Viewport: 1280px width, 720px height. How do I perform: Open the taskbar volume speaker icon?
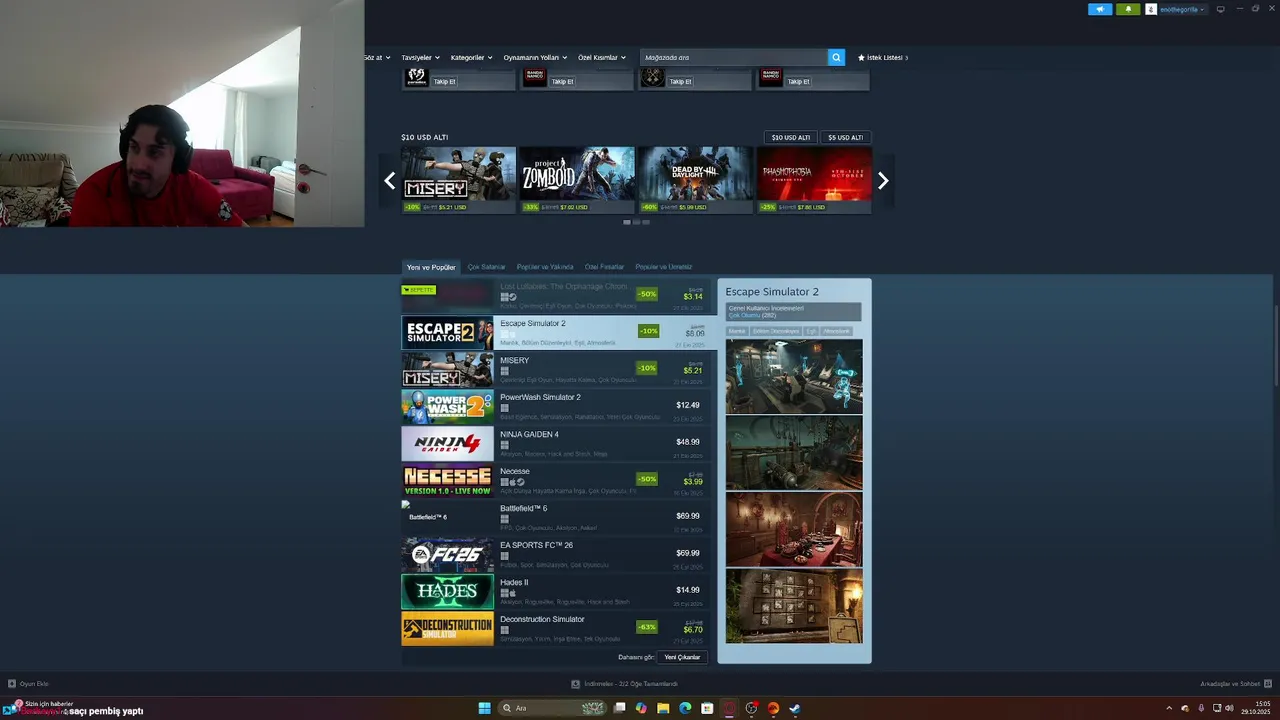[1229, 708]
